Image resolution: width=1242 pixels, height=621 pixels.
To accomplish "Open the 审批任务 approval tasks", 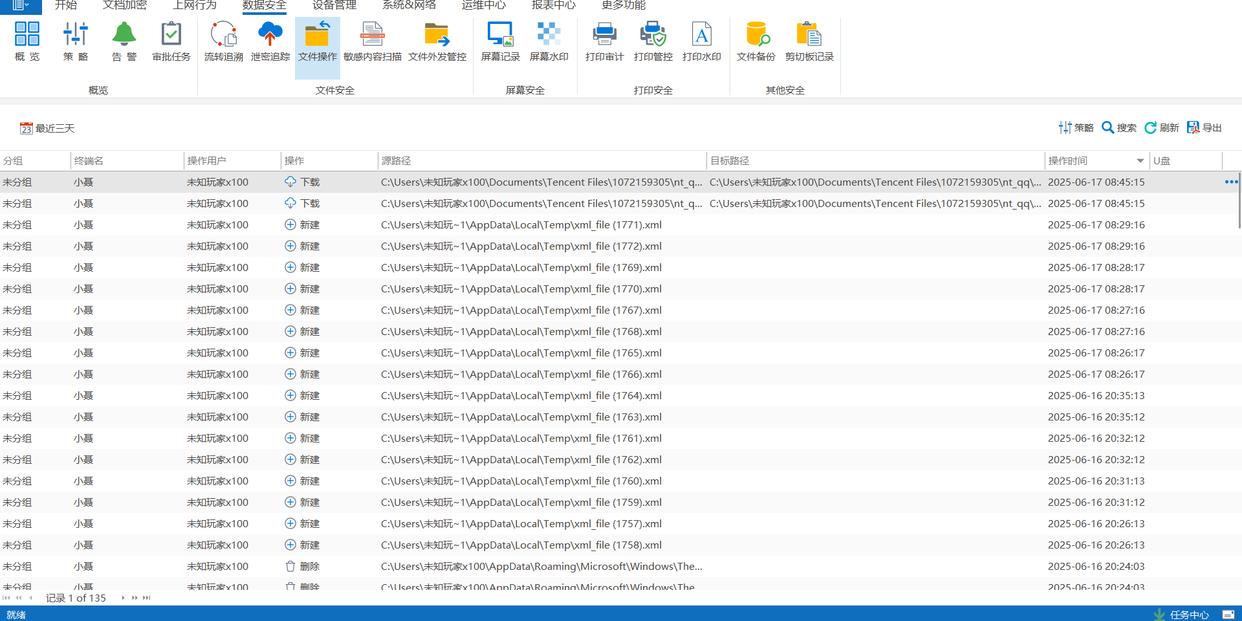I will tap(171, 42).
